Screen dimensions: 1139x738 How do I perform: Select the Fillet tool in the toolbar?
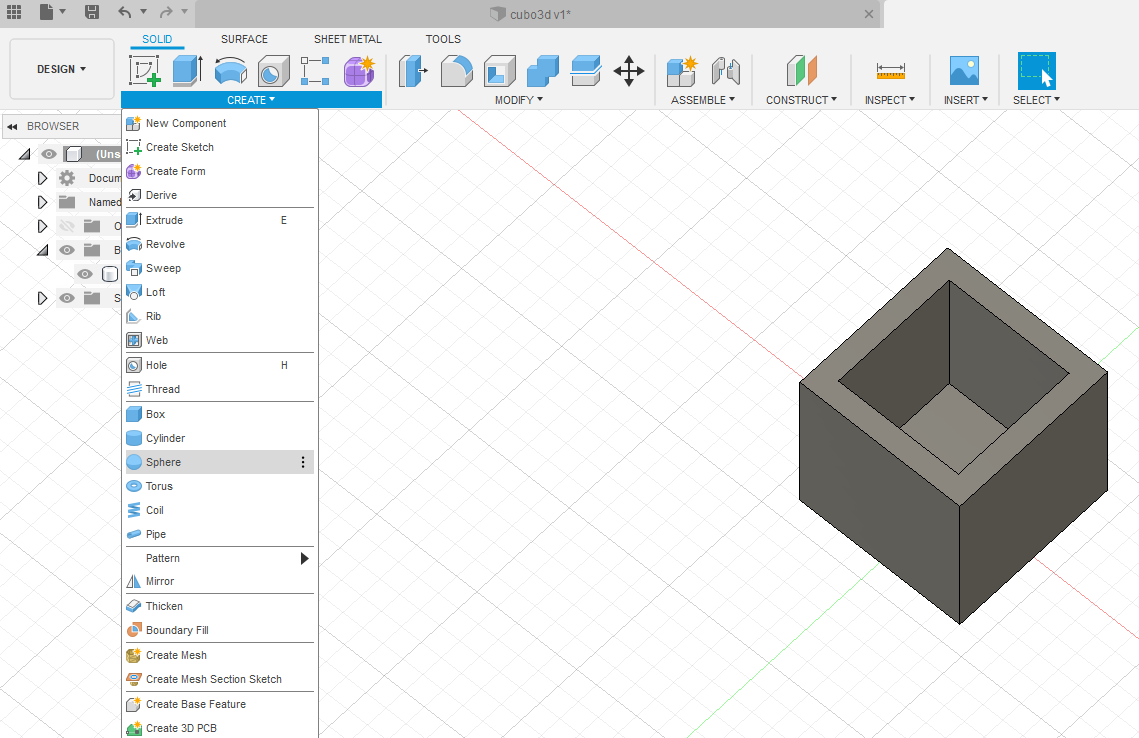[456, 71]
